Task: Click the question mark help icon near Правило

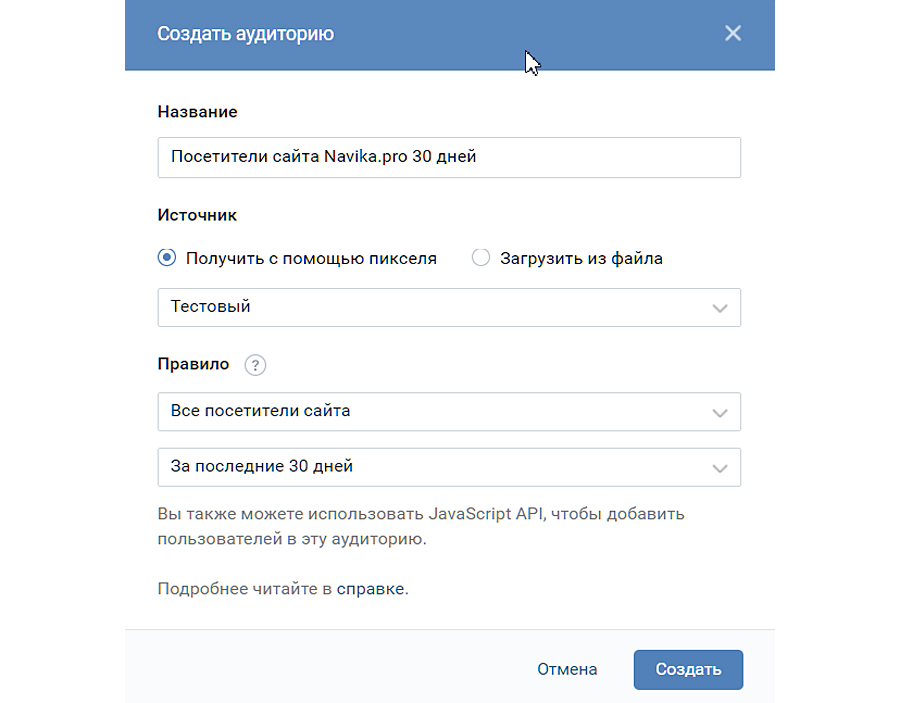Action: click(255, 365)
